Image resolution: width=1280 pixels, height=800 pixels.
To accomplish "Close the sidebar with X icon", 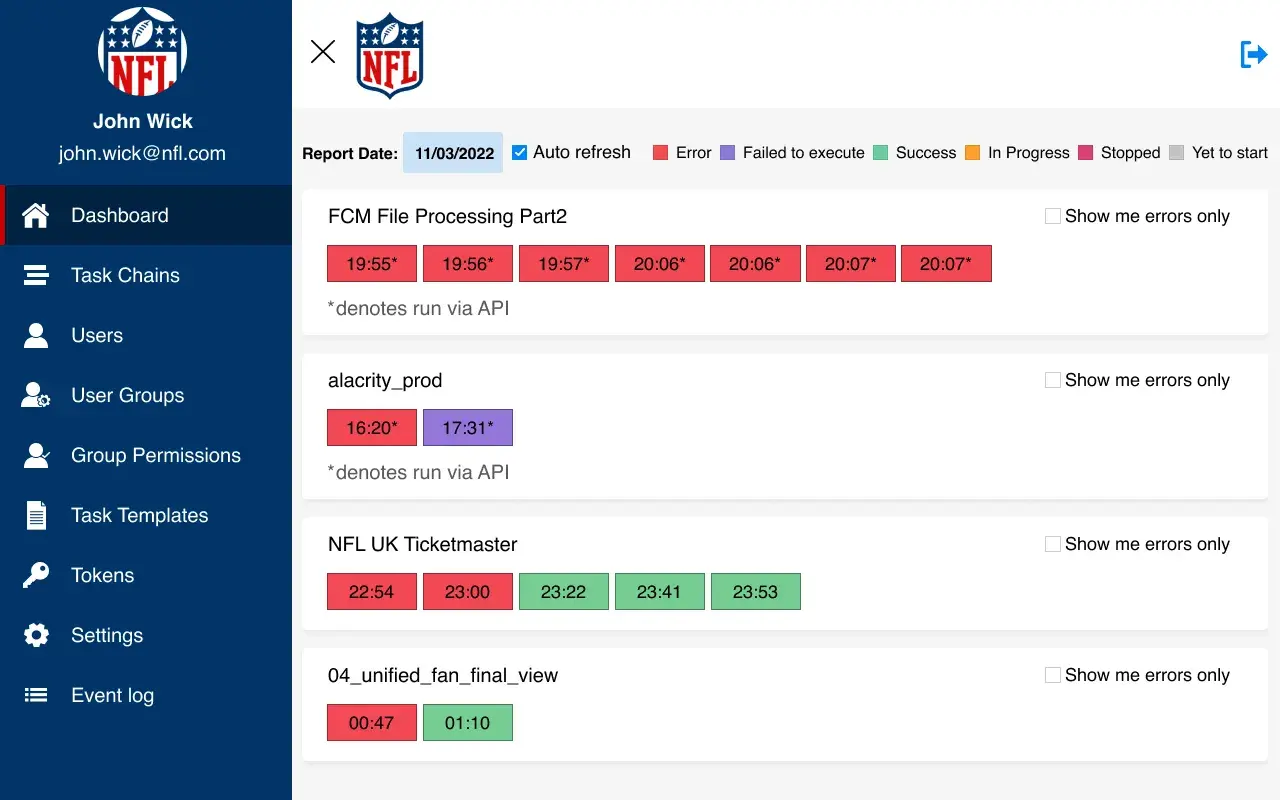I will tap(323, 52).
